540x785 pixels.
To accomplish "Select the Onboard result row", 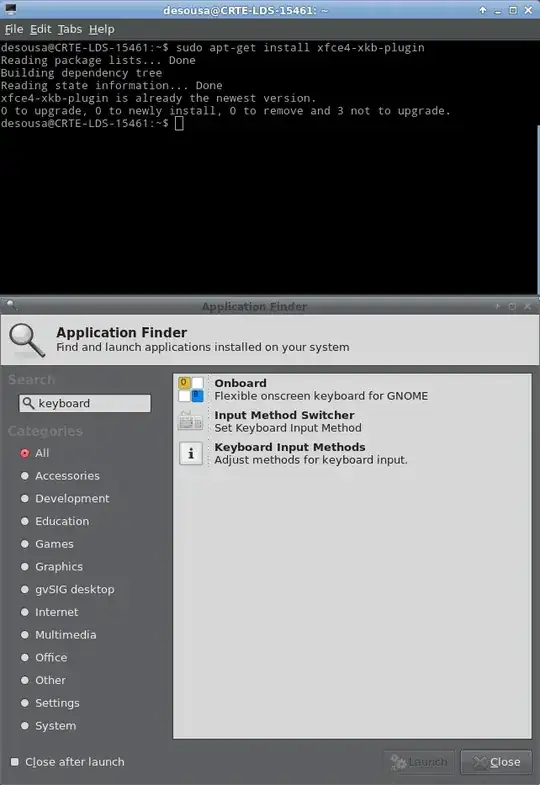I will tap(352, 389).
